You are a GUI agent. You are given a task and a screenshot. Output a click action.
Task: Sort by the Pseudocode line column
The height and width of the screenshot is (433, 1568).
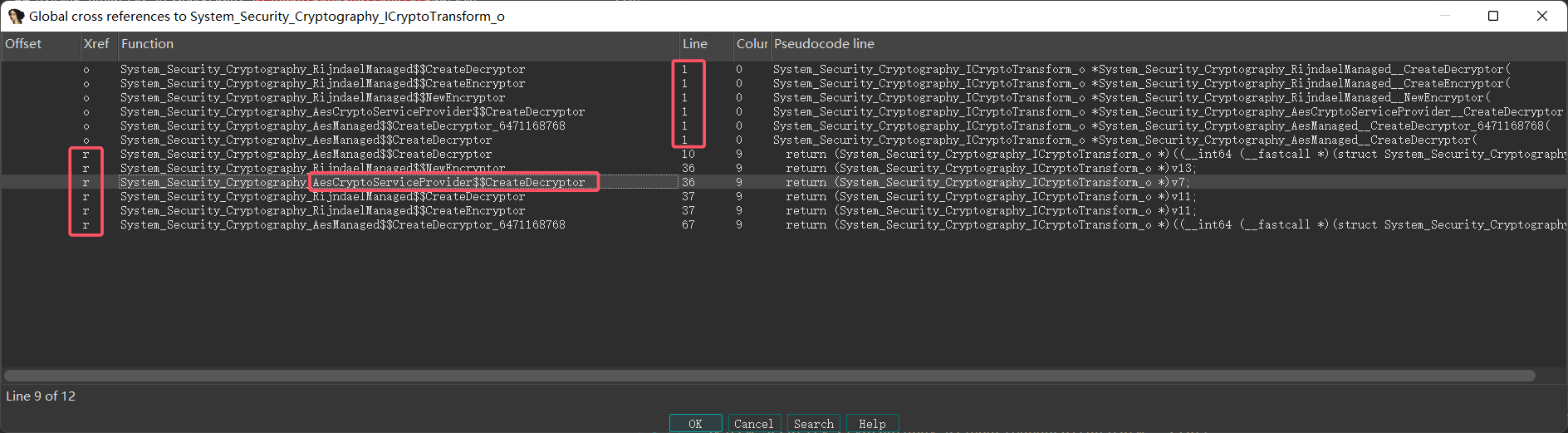click(x=824, y=44)
